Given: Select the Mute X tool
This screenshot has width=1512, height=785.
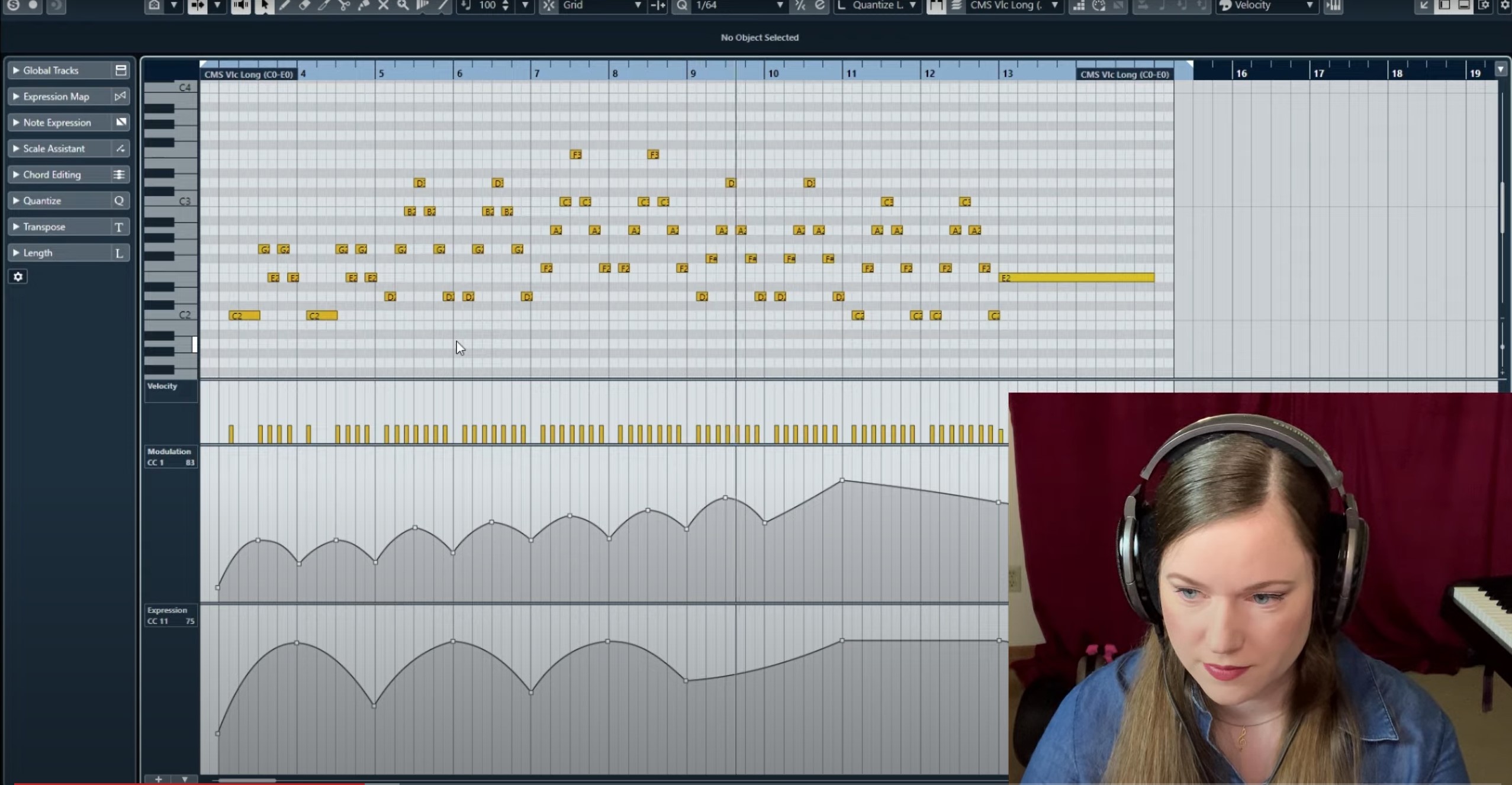Looking at the screenshot, I should [383, 5].
